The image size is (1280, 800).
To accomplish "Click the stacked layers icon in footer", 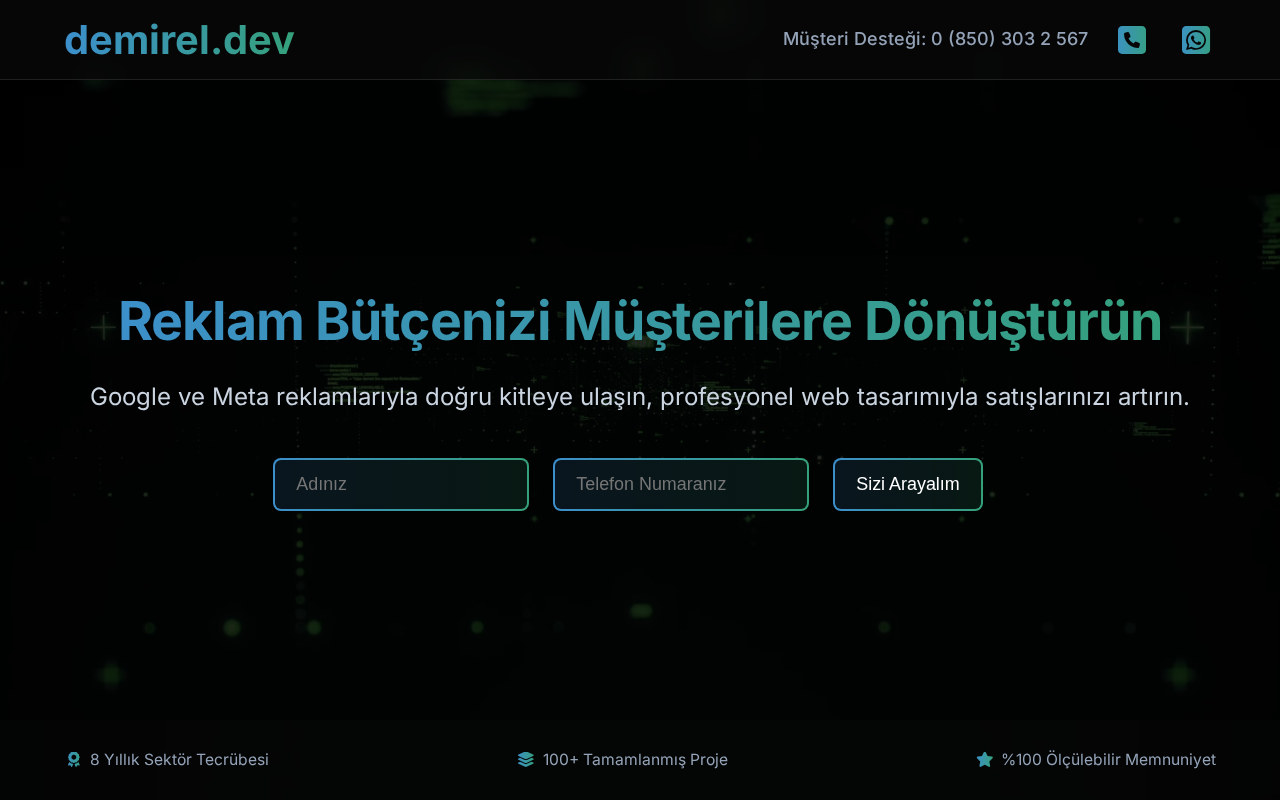I will pyautogui.click(x=526, y=760).
